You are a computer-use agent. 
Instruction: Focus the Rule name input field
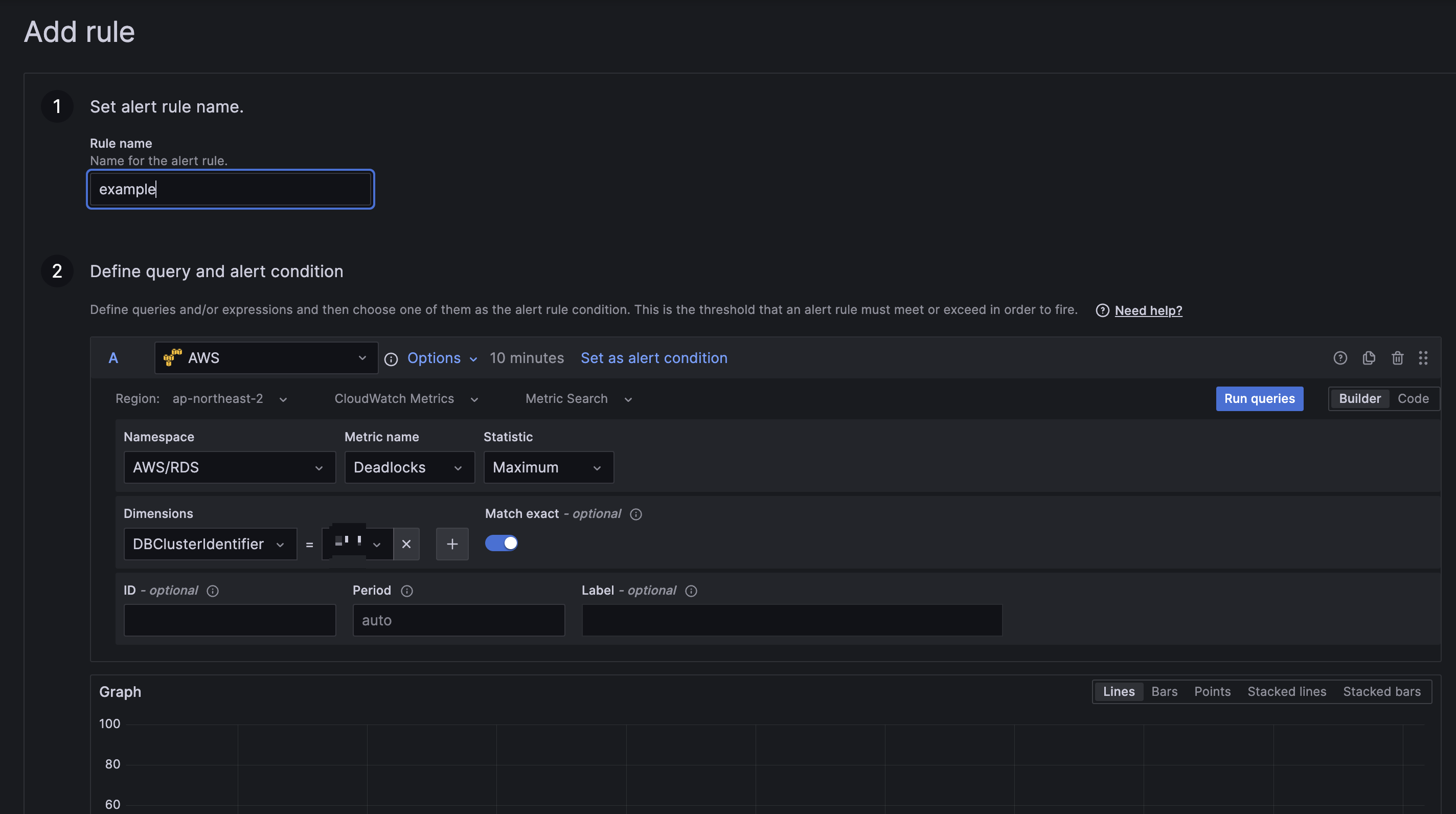[230, 189]
